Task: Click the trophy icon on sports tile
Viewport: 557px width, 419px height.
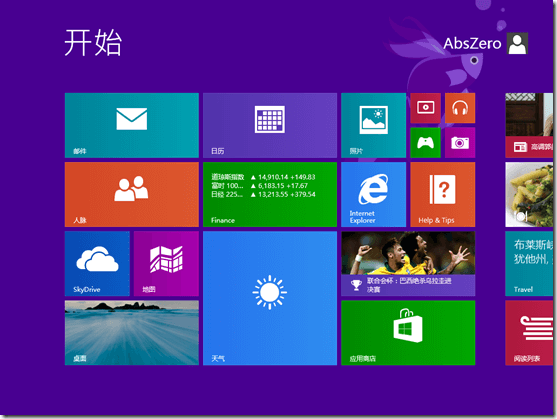Action: (x=356, y=285)
